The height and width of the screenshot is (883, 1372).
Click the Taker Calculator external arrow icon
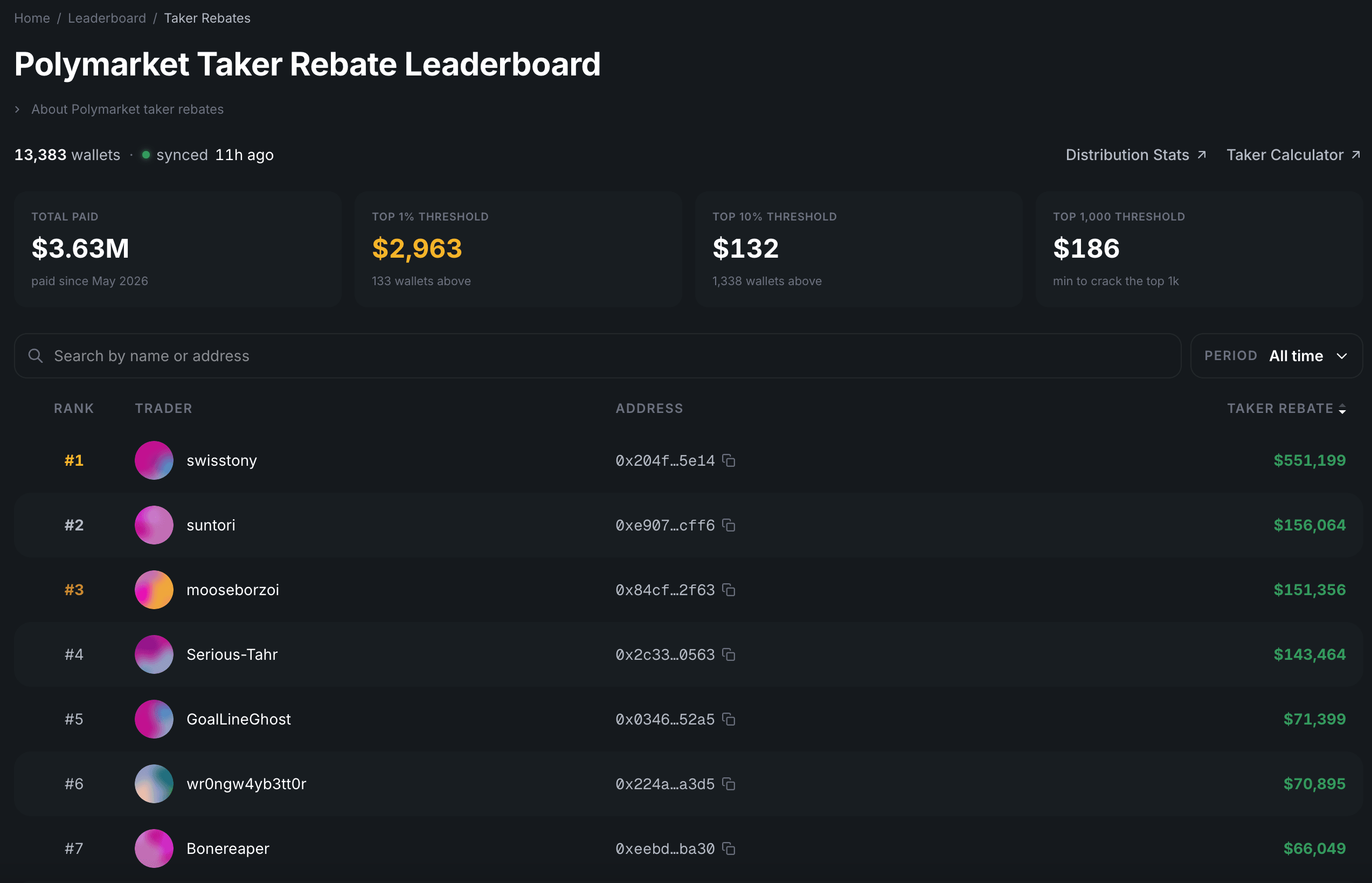point(1355,155)
